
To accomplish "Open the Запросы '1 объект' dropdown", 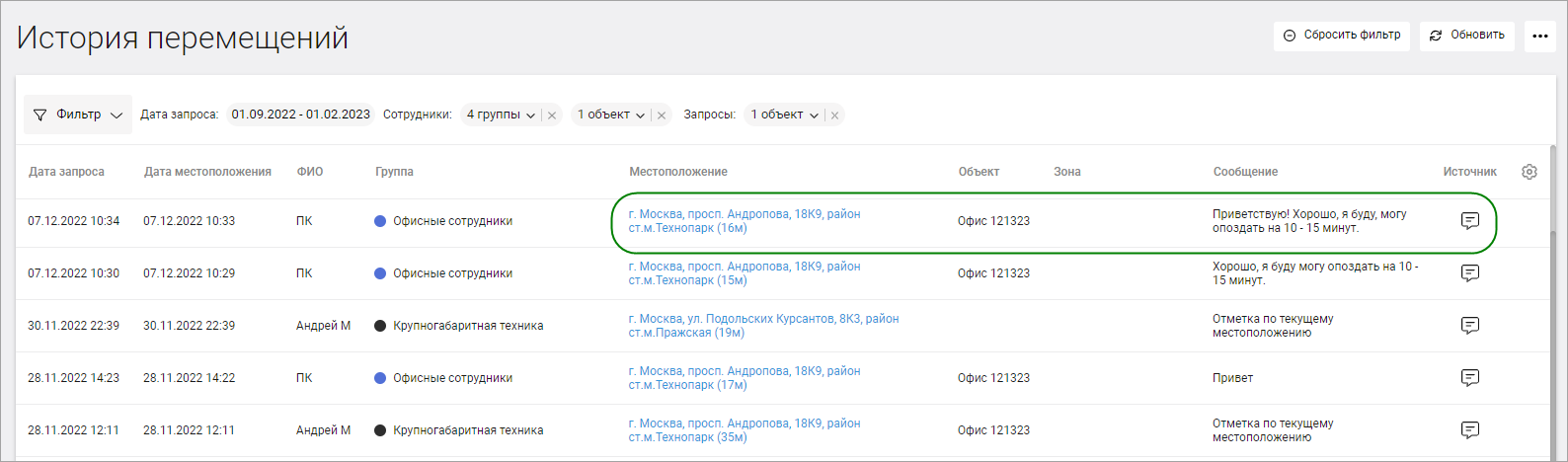I will 784,115.
